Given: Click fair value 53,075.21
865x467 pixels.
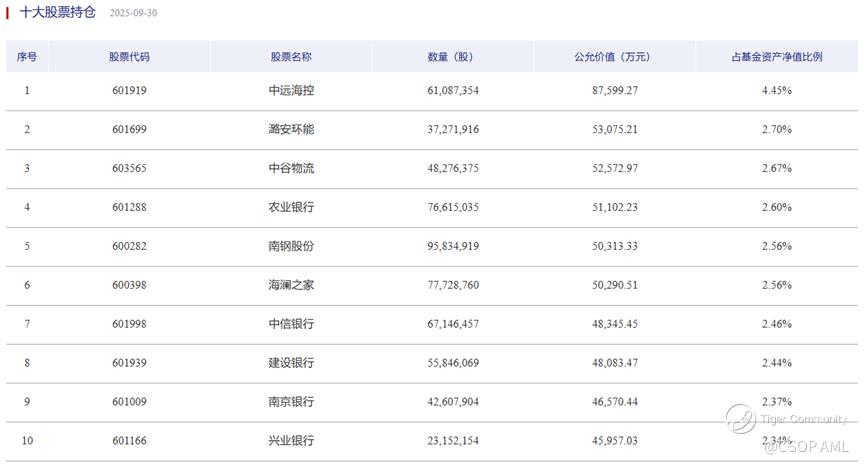Looking at the screenshot, I should click(615, 129).
